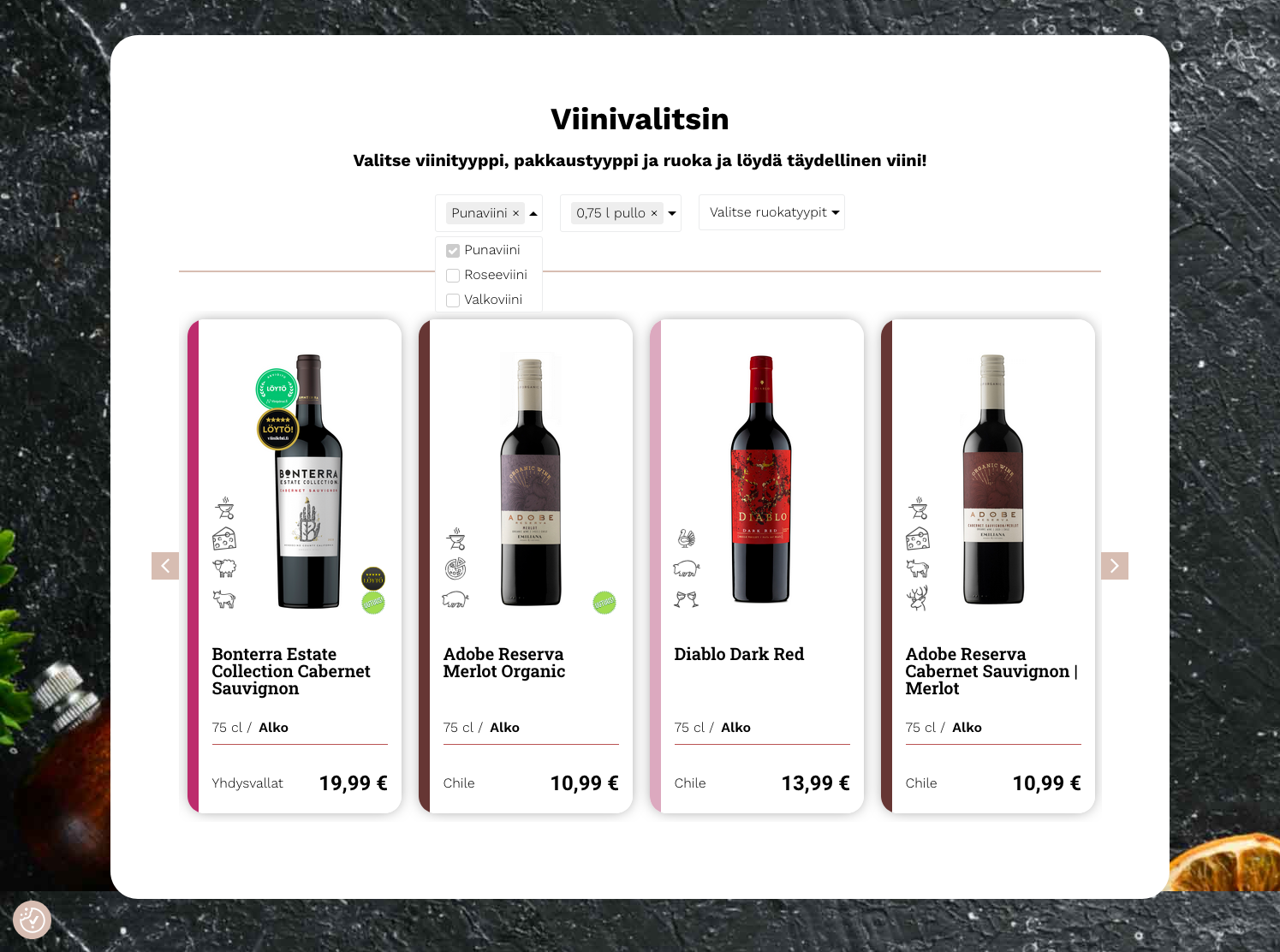This screenshot has height=952, width=1280.
Task: Click the grill icon on Bonterra card
Action: click(x=225, y=509)
